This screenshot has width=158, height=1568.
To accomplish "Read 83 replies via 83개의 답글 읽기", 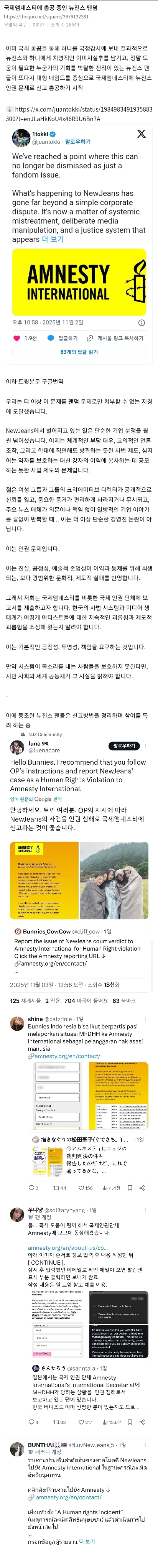I will (x=79, y=352).
